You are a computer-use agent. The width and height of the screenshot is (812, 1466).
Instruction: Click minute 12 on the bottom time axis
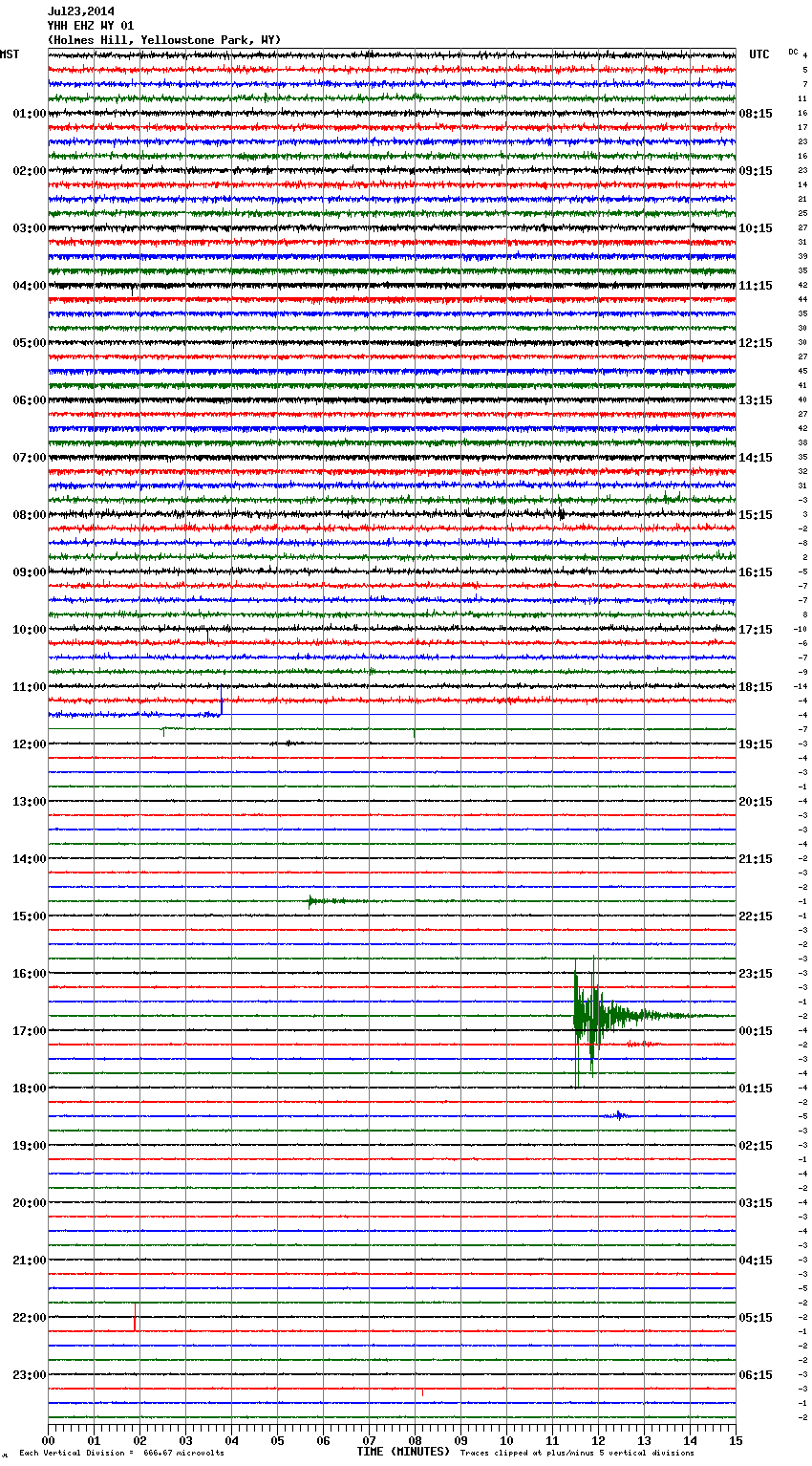point(598,1440)
